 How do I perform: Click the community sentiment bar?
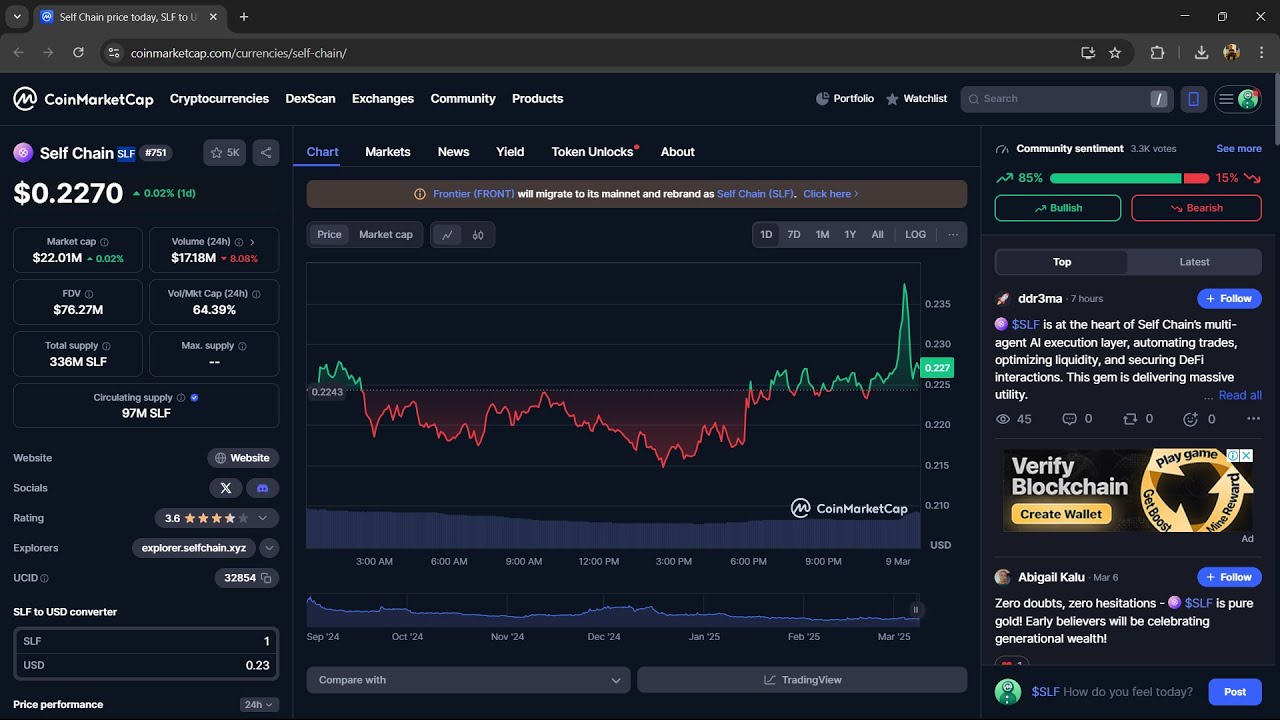1129,178
